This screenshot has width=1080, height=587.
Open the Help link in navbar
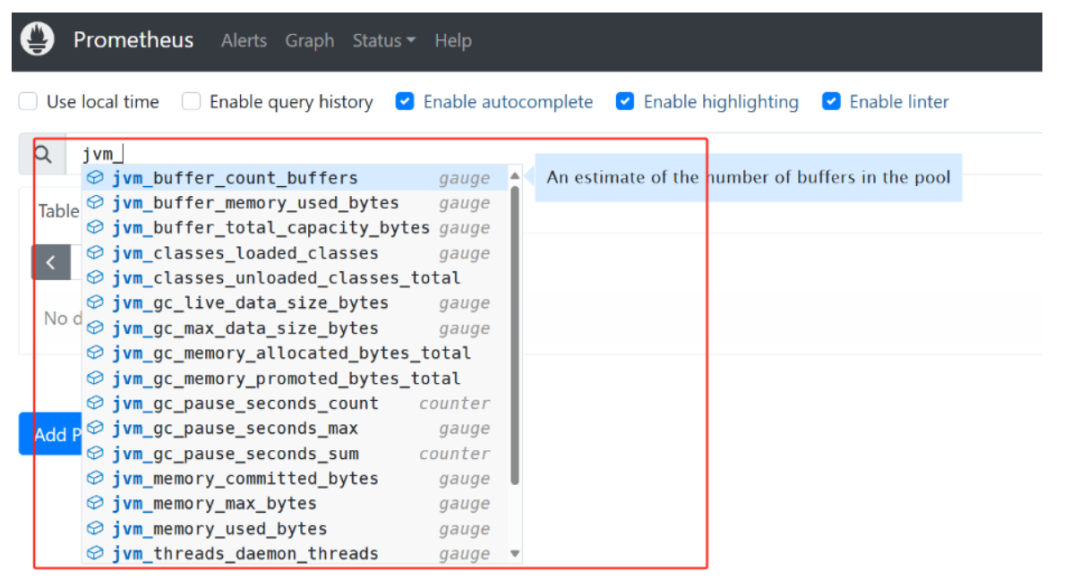click(x=453, y=41)
